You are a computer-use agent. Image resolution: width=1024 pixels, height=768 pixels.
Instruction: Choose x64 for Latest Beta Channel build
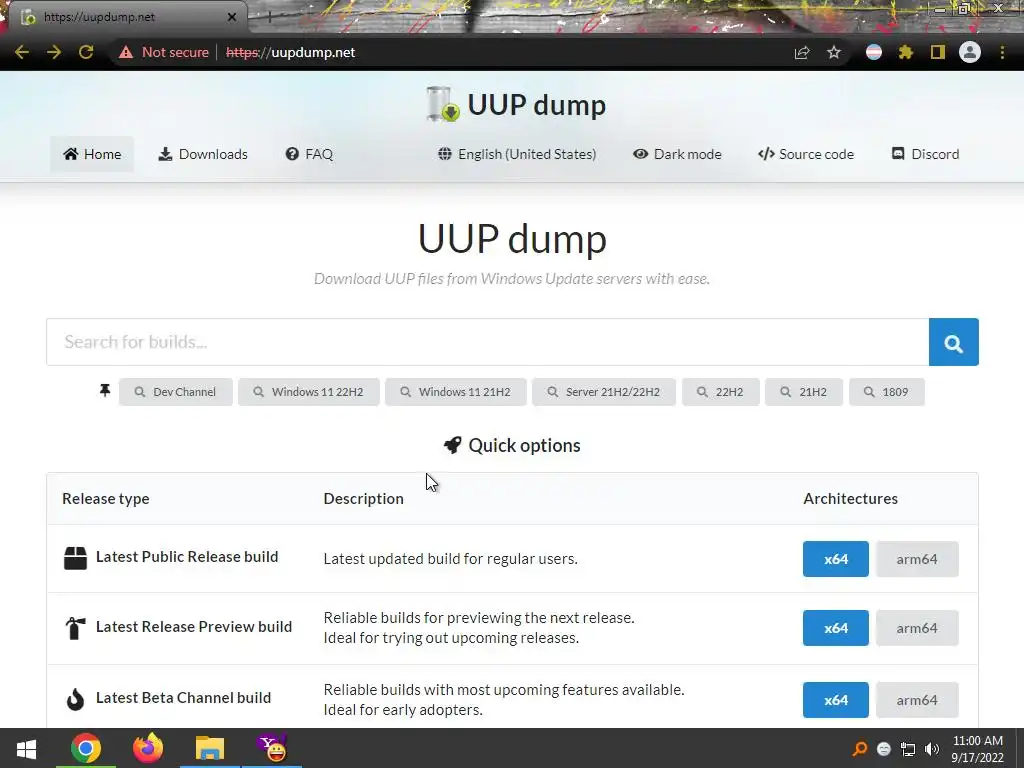836,700
